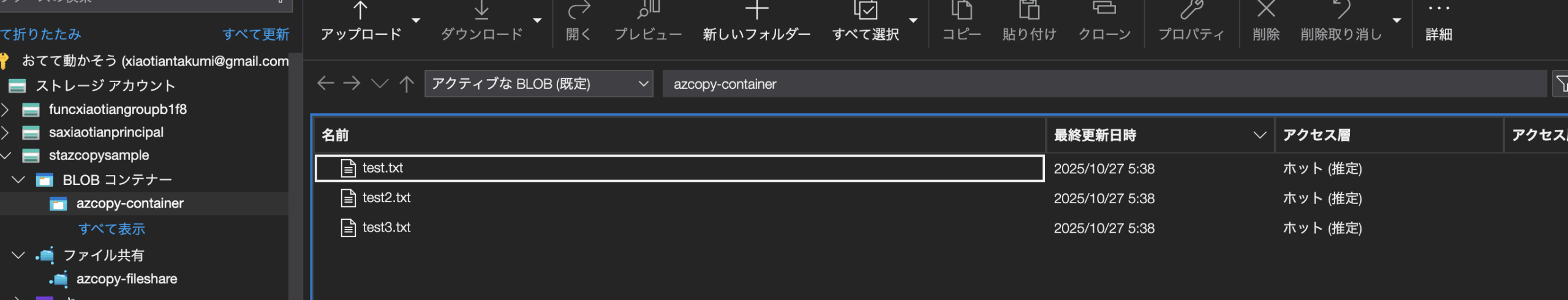1568x300 pixels.
Task: Click the Delete X icon
Action: 1265,9
